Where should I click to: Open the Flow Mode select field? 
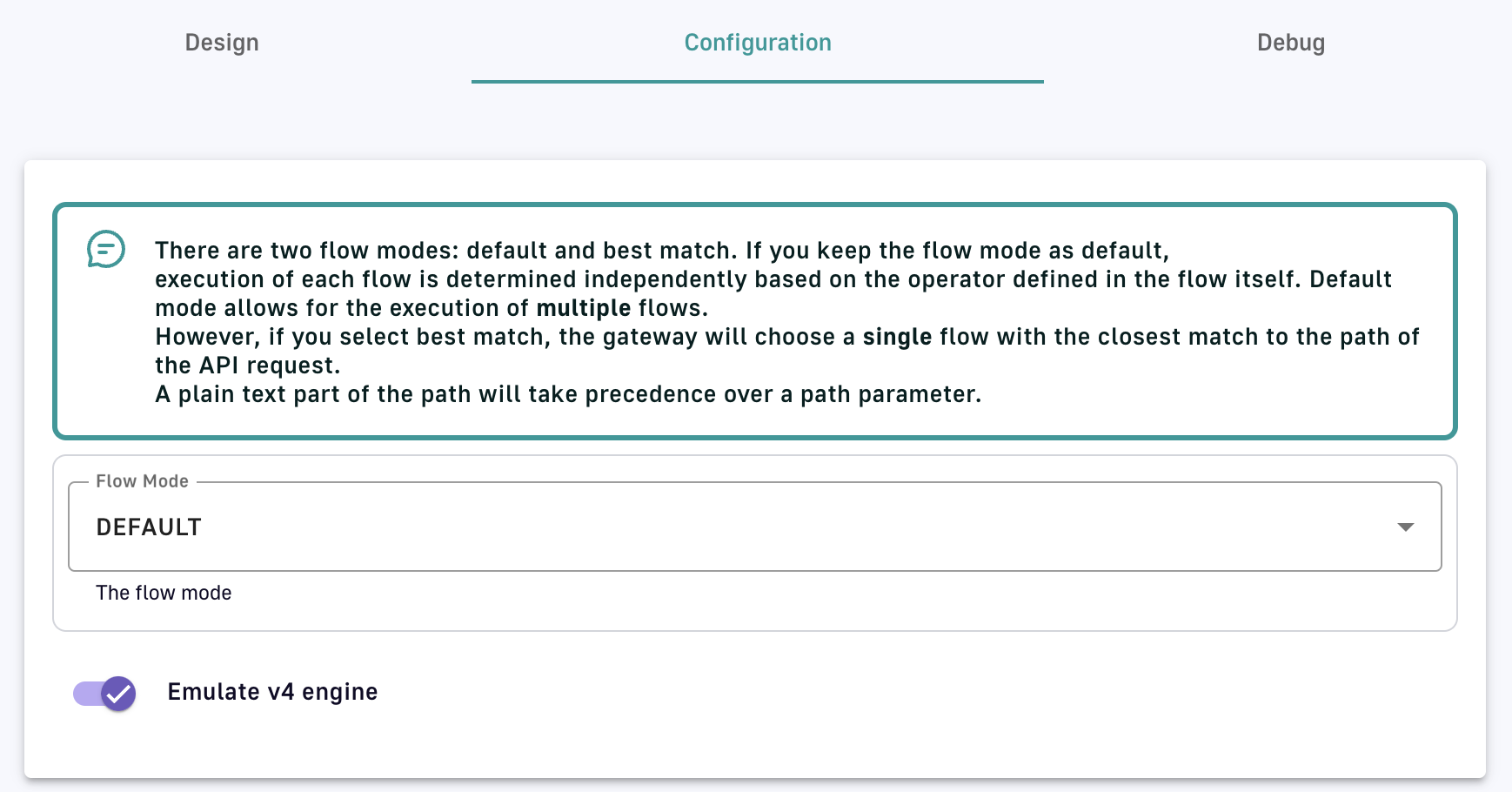click(x=753, y=527)
